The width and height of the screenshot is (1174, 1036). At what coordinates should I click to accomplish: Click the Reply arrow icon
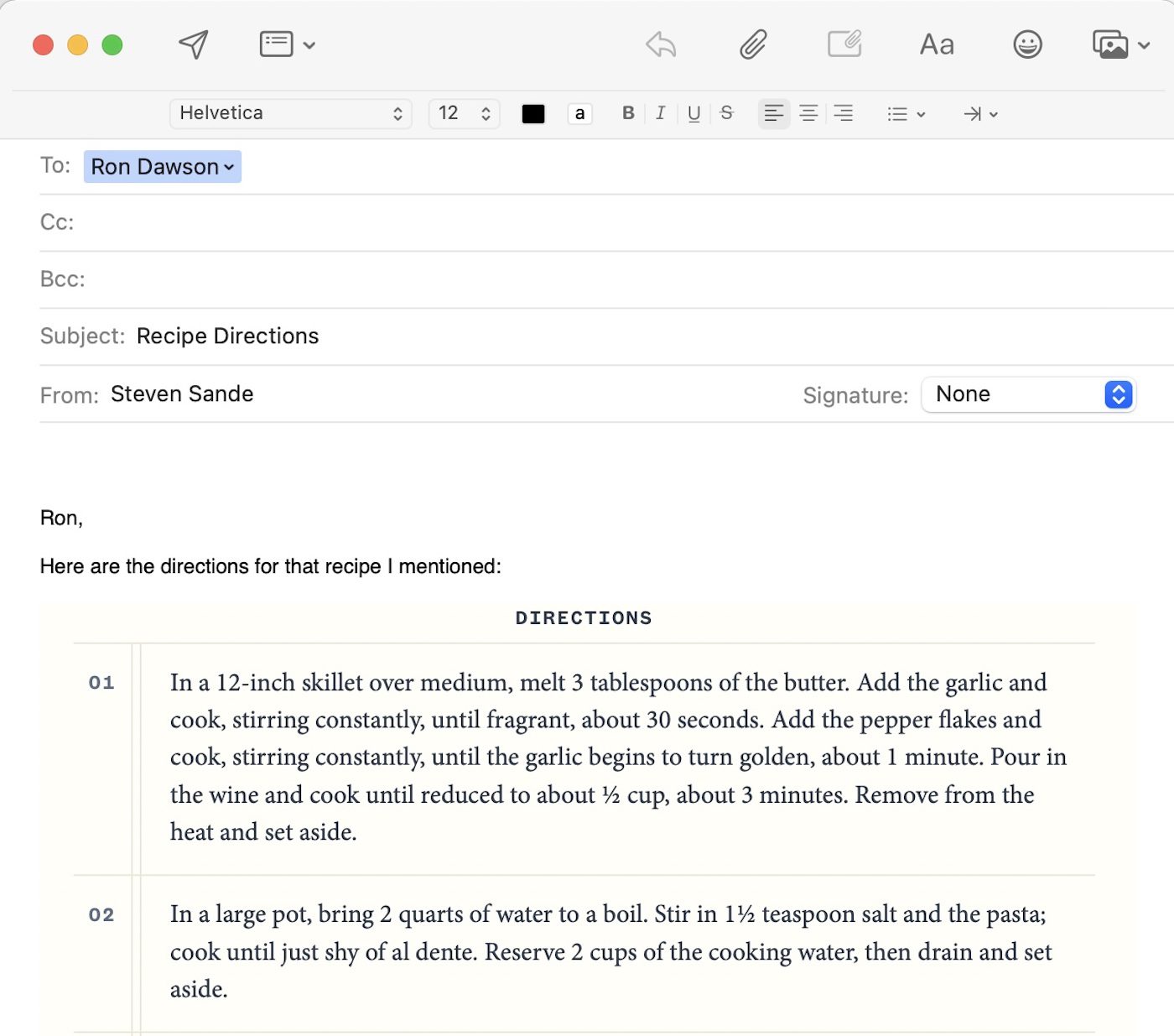[x=661, y=44]
